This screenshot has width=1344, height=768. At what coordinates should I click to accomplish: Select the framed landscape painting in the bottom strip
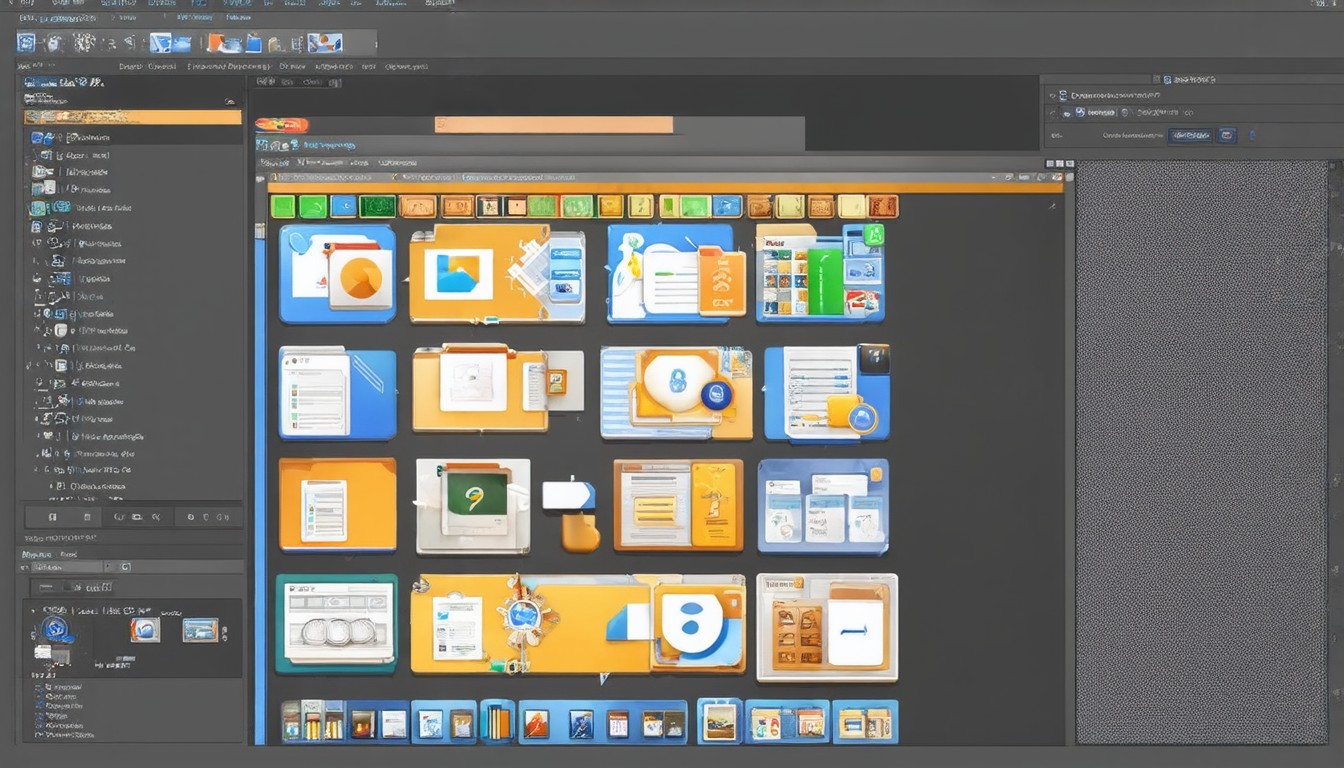720,720
